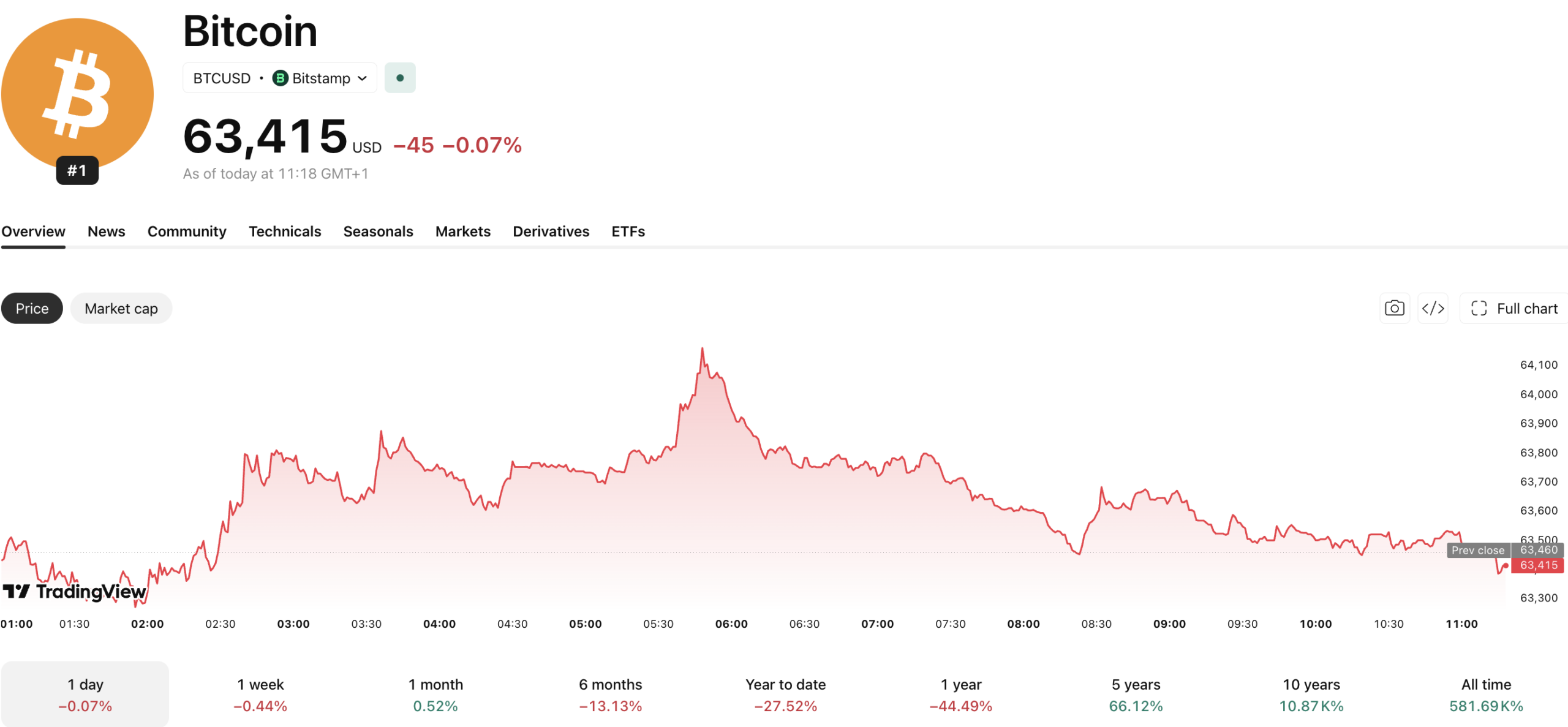Select the 1 day range
Screen dimensions: 1568x727
85,695
